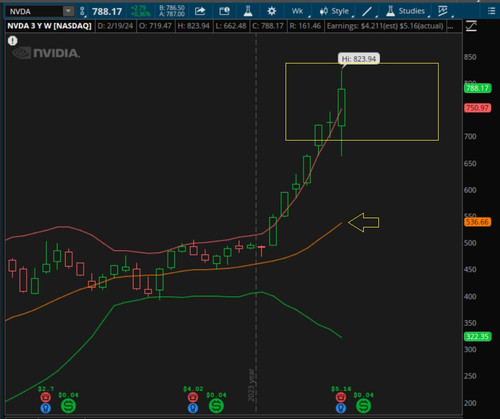Viewport: 500px width, 419px height.
Task: Open the Wk timeframe selector
Action: click(x=299, y=11)
